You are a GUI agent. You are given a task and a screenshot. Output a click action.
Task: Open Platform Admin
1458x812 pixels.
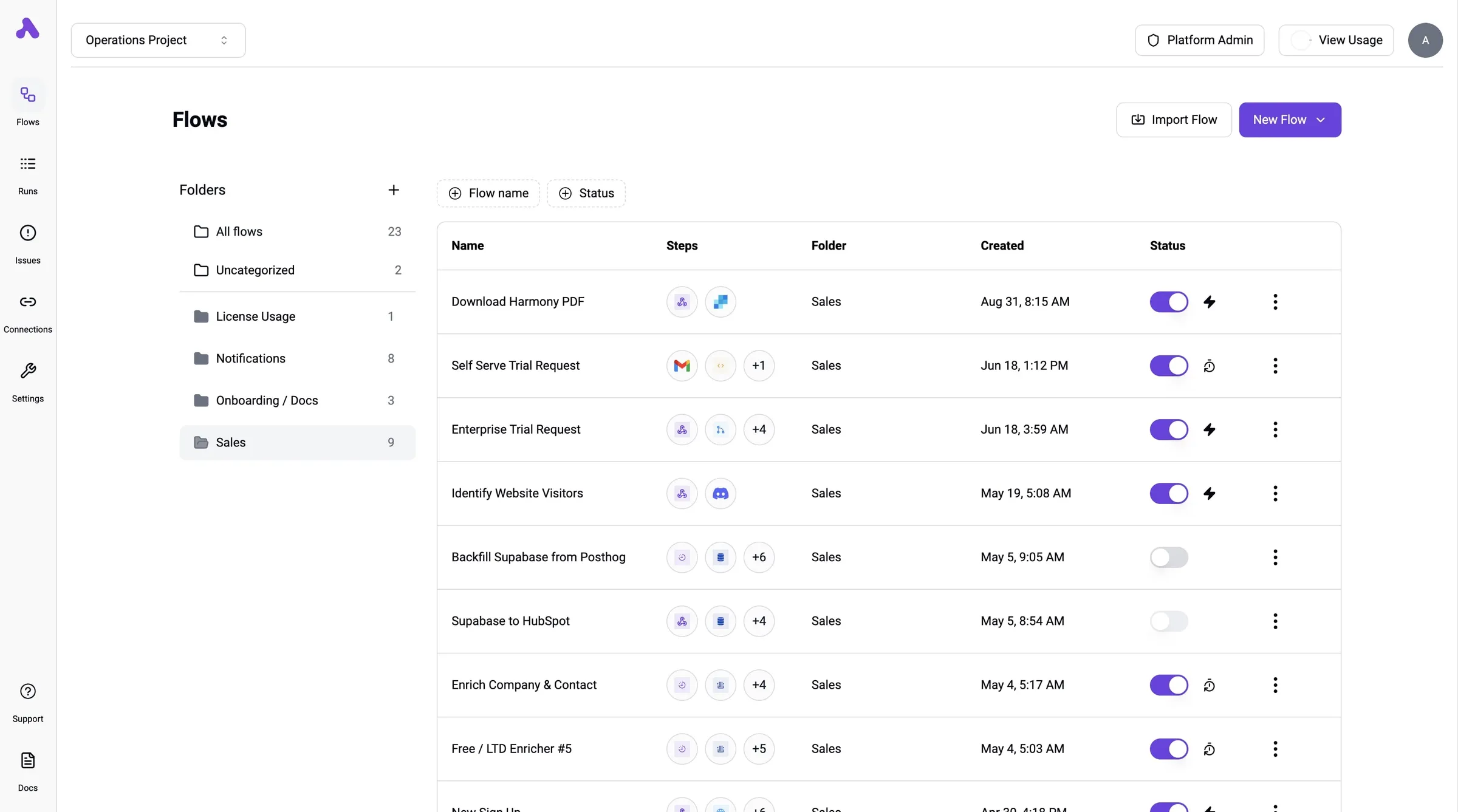[x=1199, y=40]
